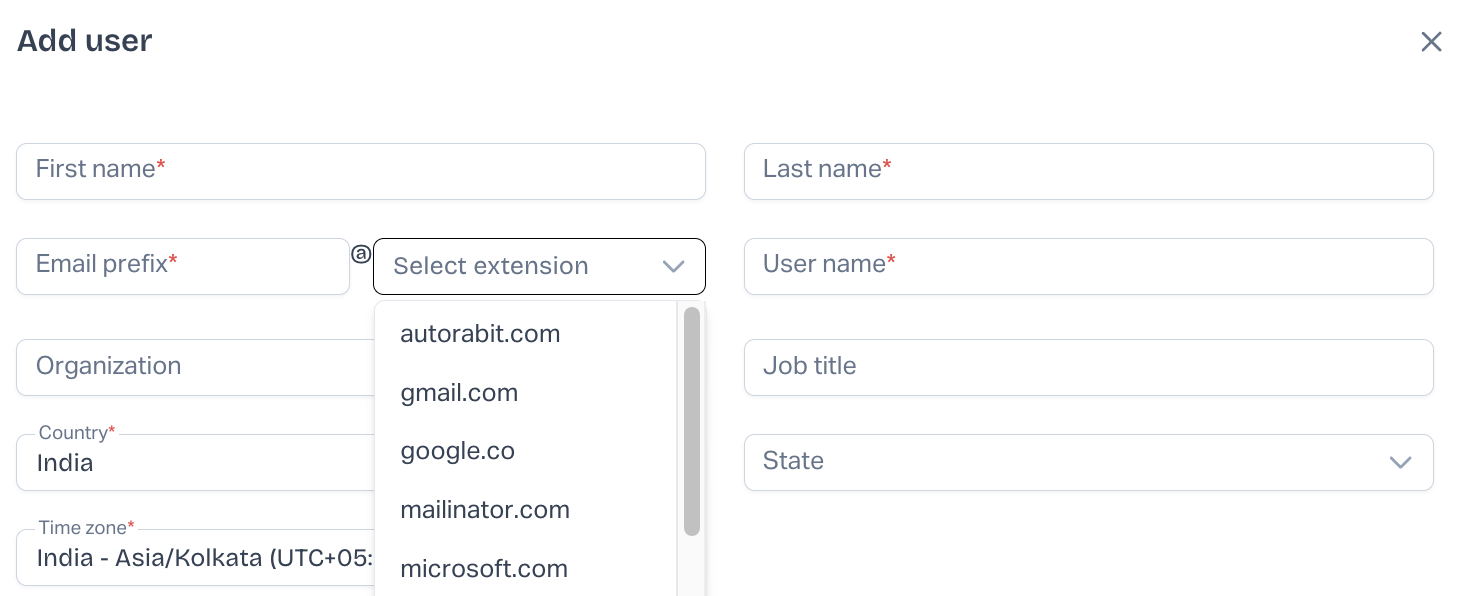Viewport: 1462px width, 596px height.
Task: Choose autorabit.com from extension list
Action: pyautogui.click(x=480, y=334)
